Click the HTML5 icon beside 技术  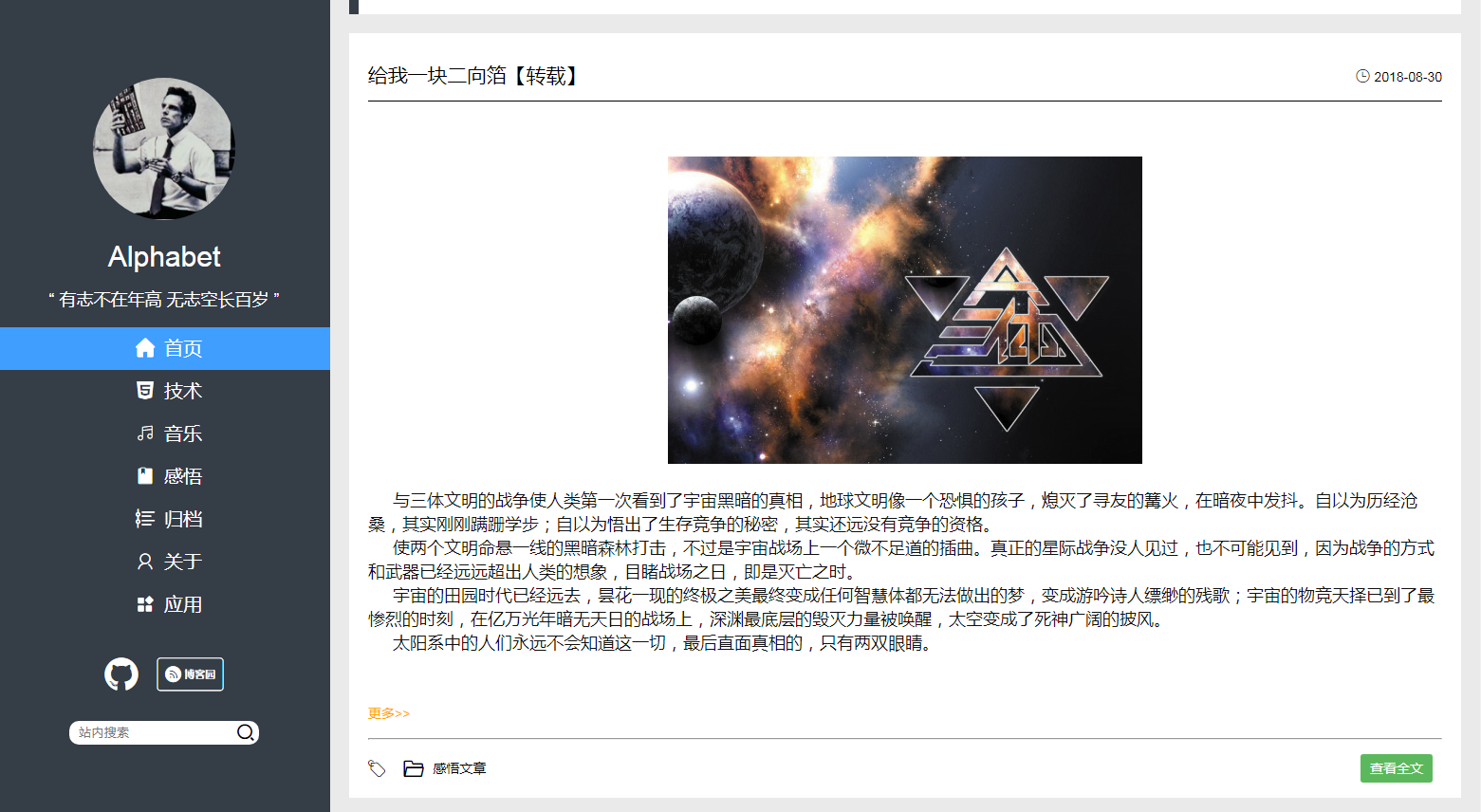coord(145,391)
